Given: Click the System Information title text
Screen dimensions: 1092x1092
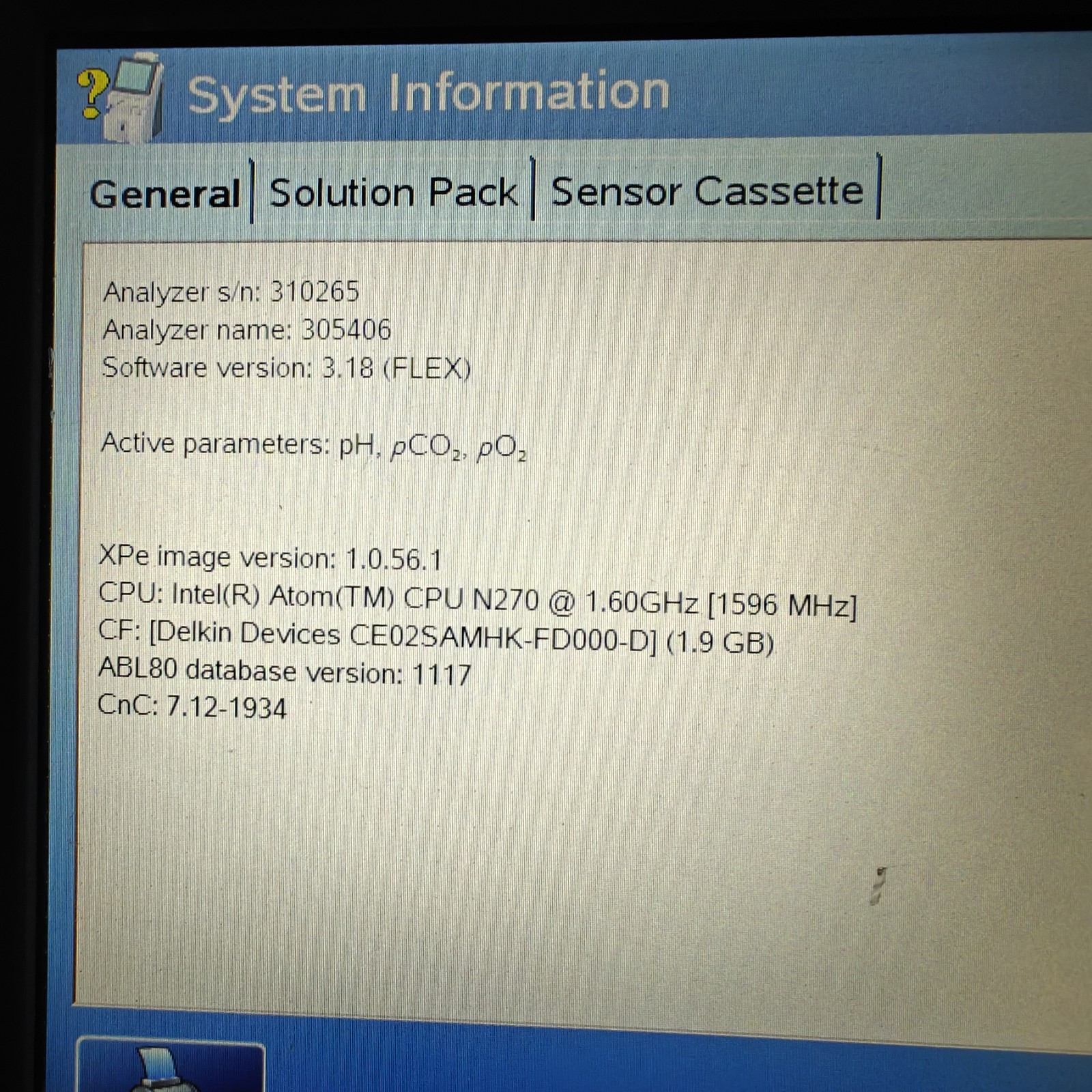Looking at the screenshot, I should click(x=429, y=92).
